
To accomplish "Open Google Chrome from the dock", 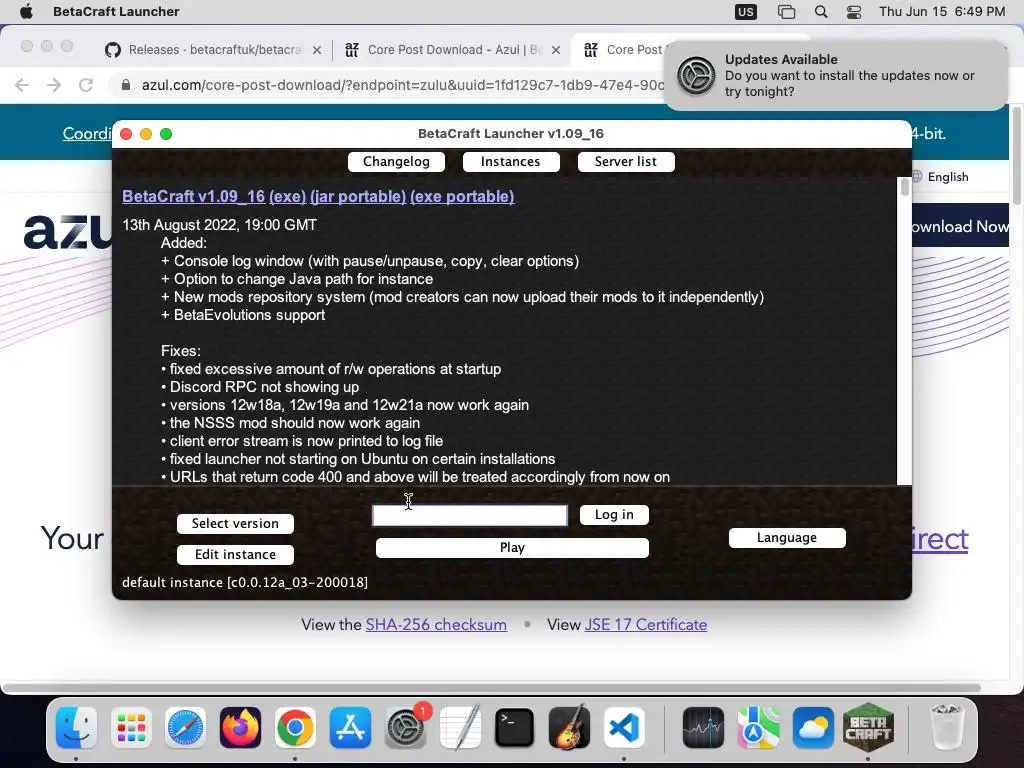I will [295, 728].
